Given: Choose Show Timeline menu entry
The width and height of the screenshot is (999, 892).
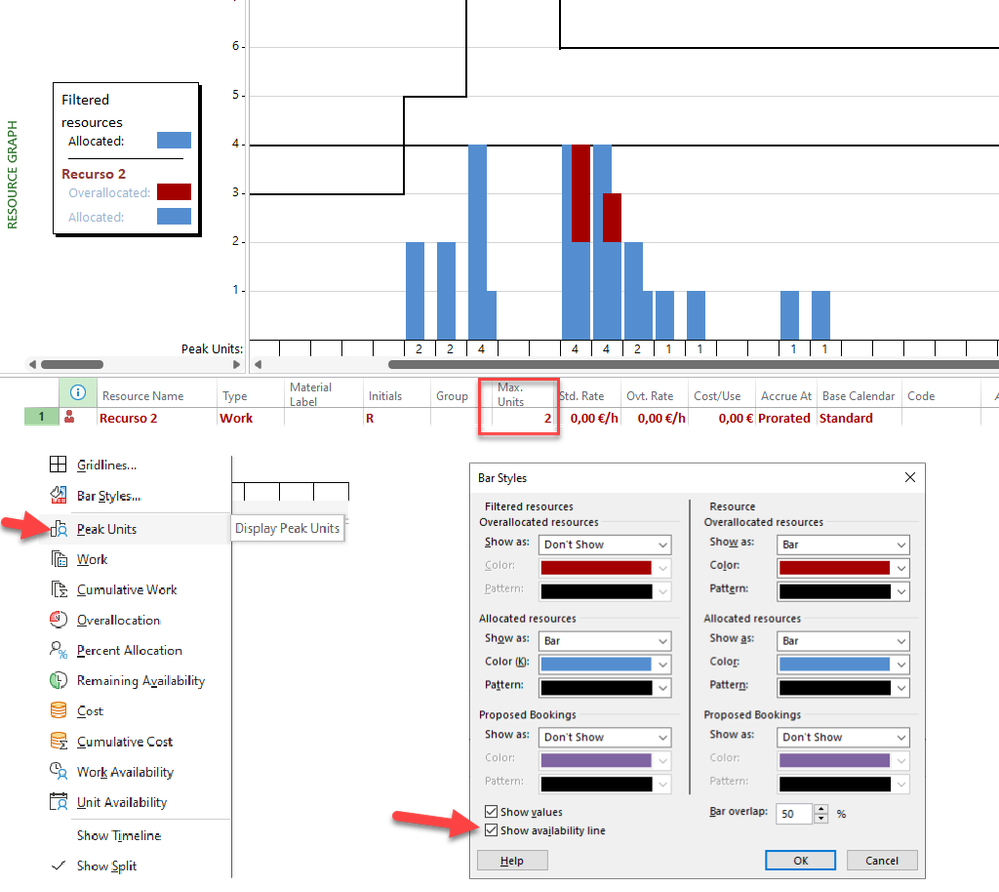Looking at the screenshot, I should 119,835.
